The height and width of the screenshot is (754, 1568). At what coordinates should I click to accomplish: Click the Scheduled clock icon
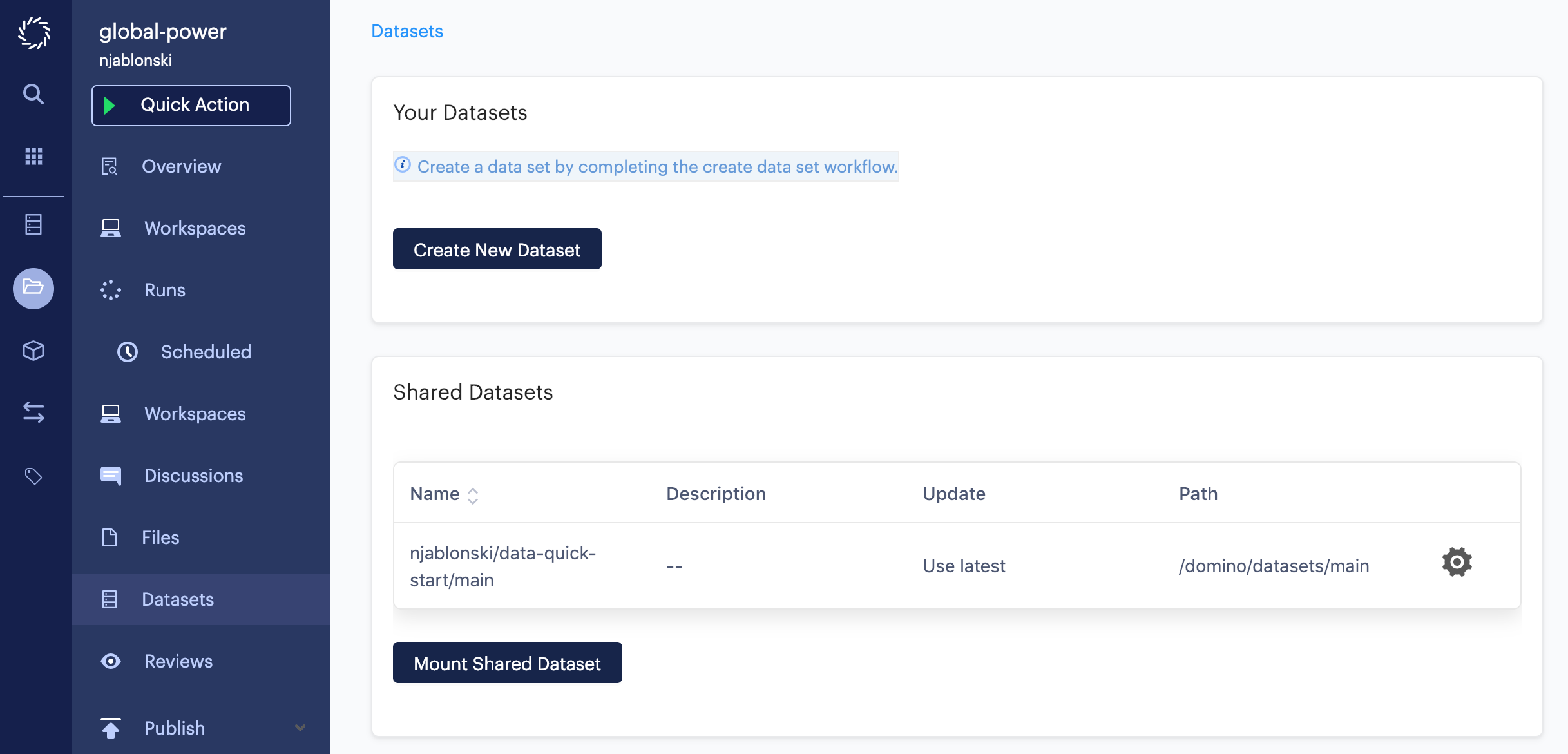[128, 352]
